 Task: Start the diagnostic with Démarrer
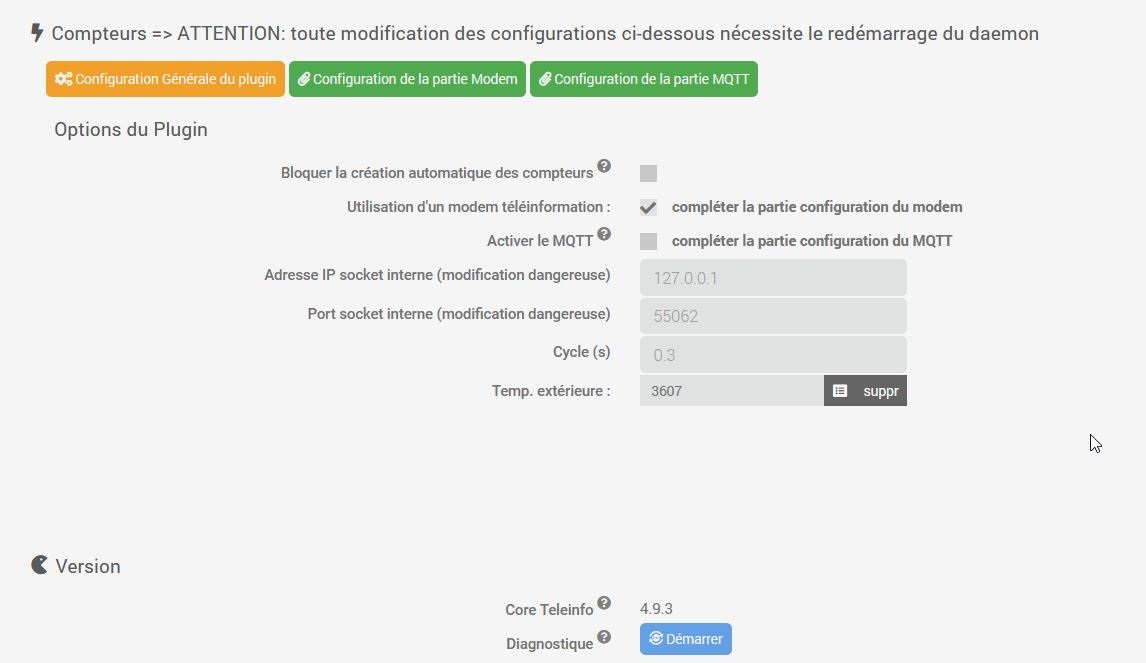[x=686, y=639]
